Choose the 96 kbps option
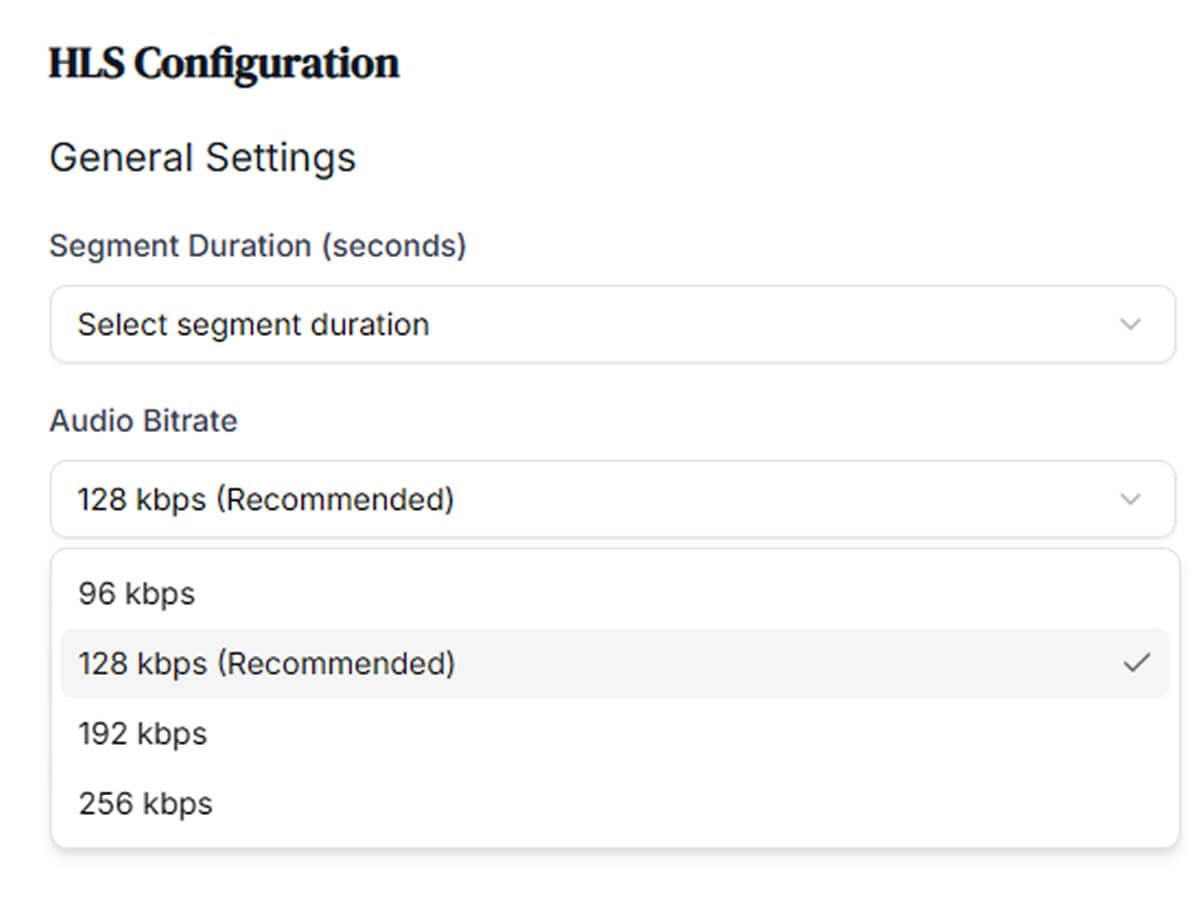 (x=615, y=593)
